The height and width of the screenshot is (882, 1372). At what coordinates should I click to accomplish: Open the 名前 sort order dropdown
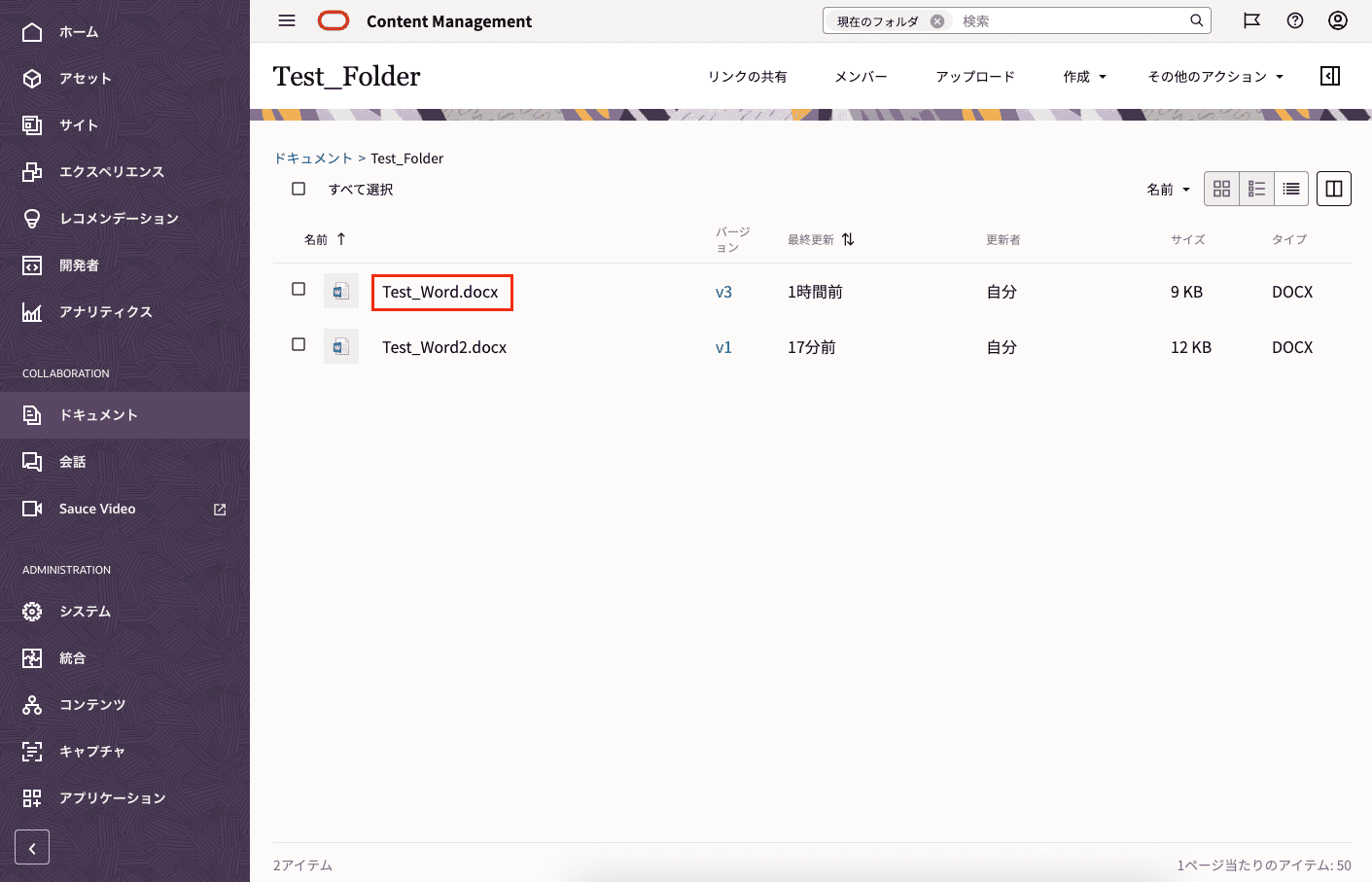(x=1168, y=189)
